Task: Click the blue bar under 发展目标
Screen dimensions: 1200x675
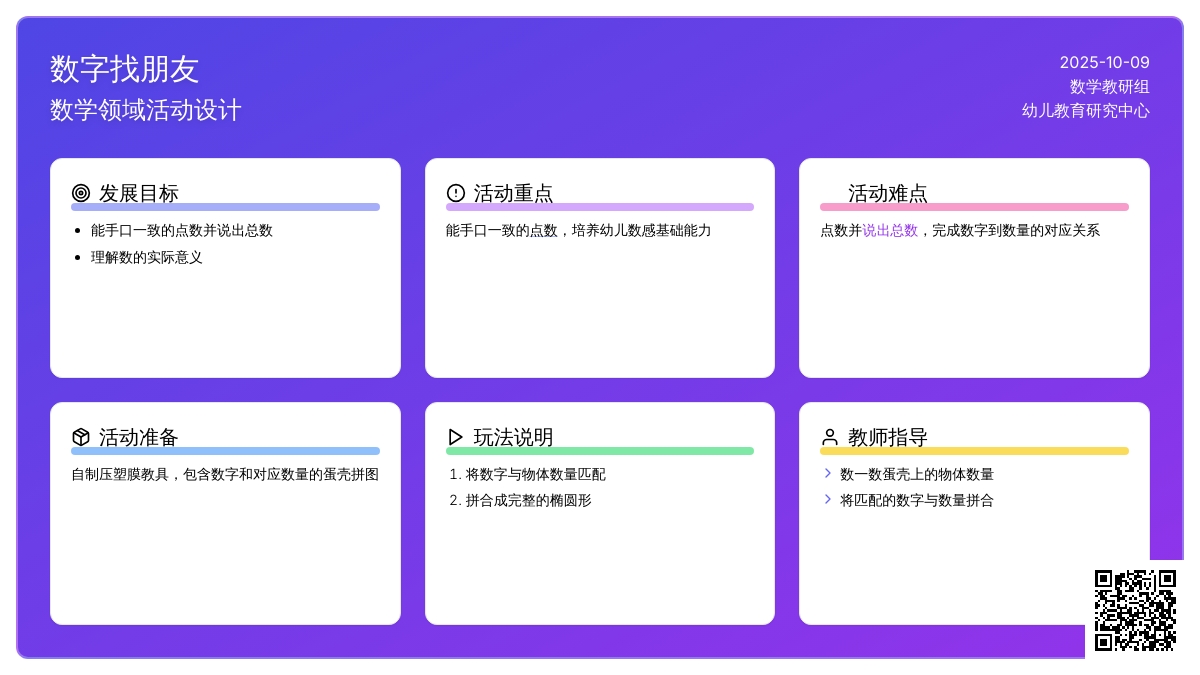Action: (225, 207)
